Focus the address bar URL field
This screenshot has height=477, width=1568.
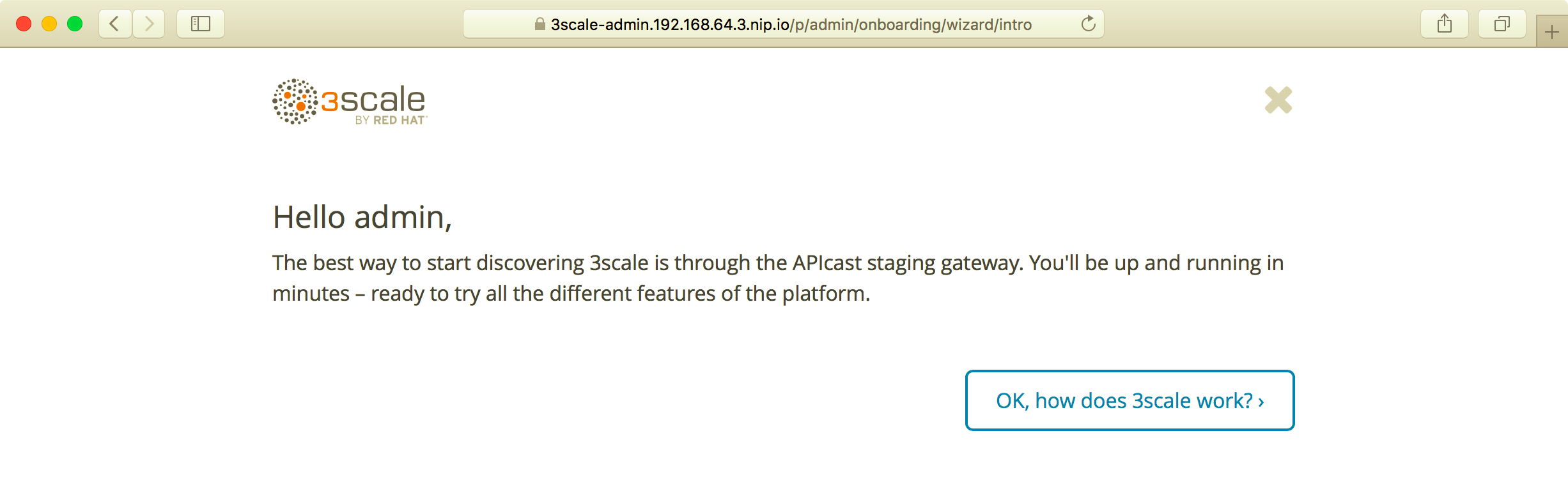[783, 24]
